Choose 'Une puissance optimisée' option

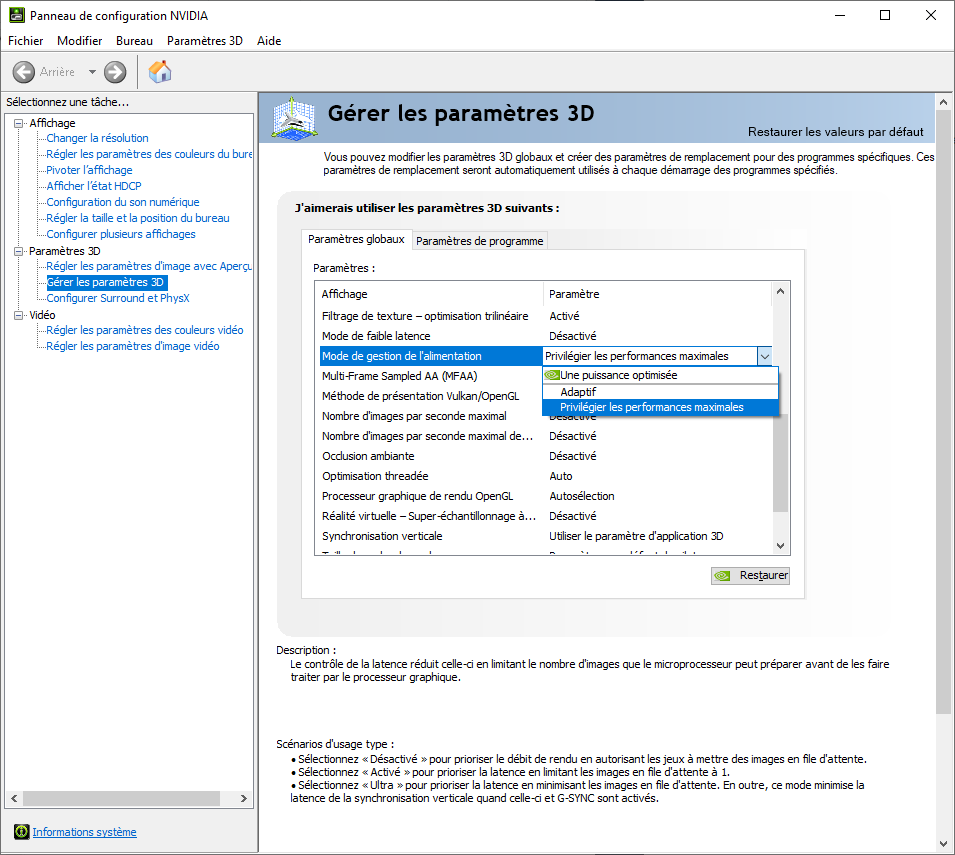pos(660,375)
